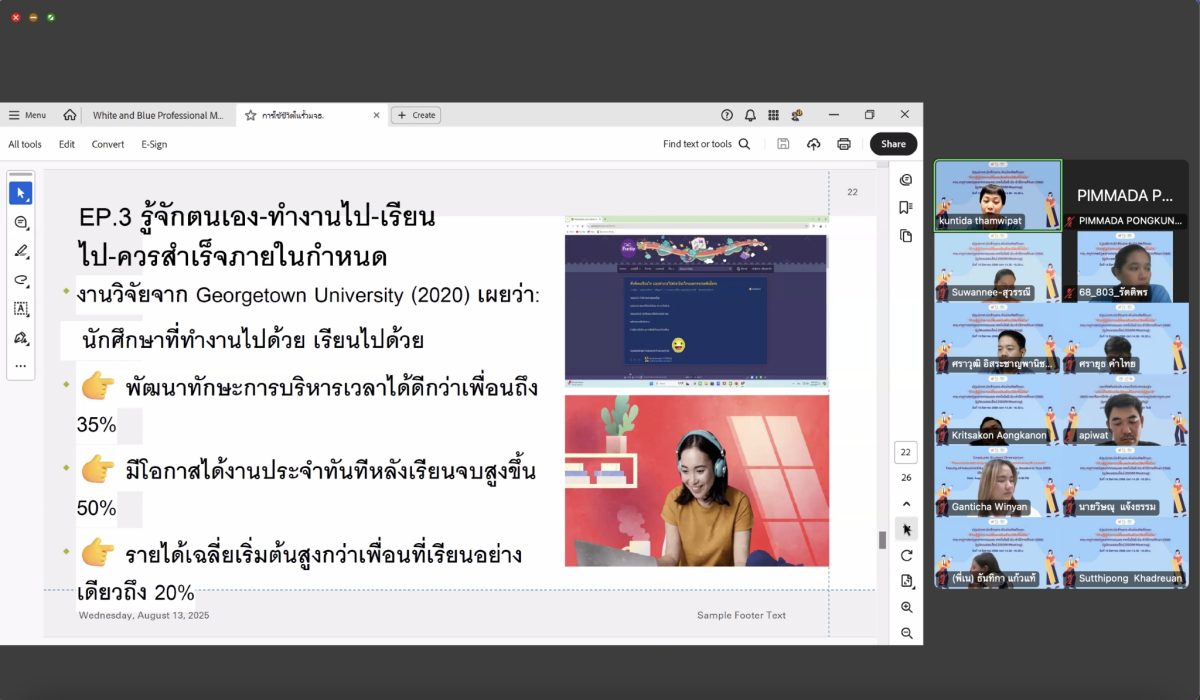Click the Share button
The height and width of the screenshot is (700, 1200).
[x=892, y=144]
